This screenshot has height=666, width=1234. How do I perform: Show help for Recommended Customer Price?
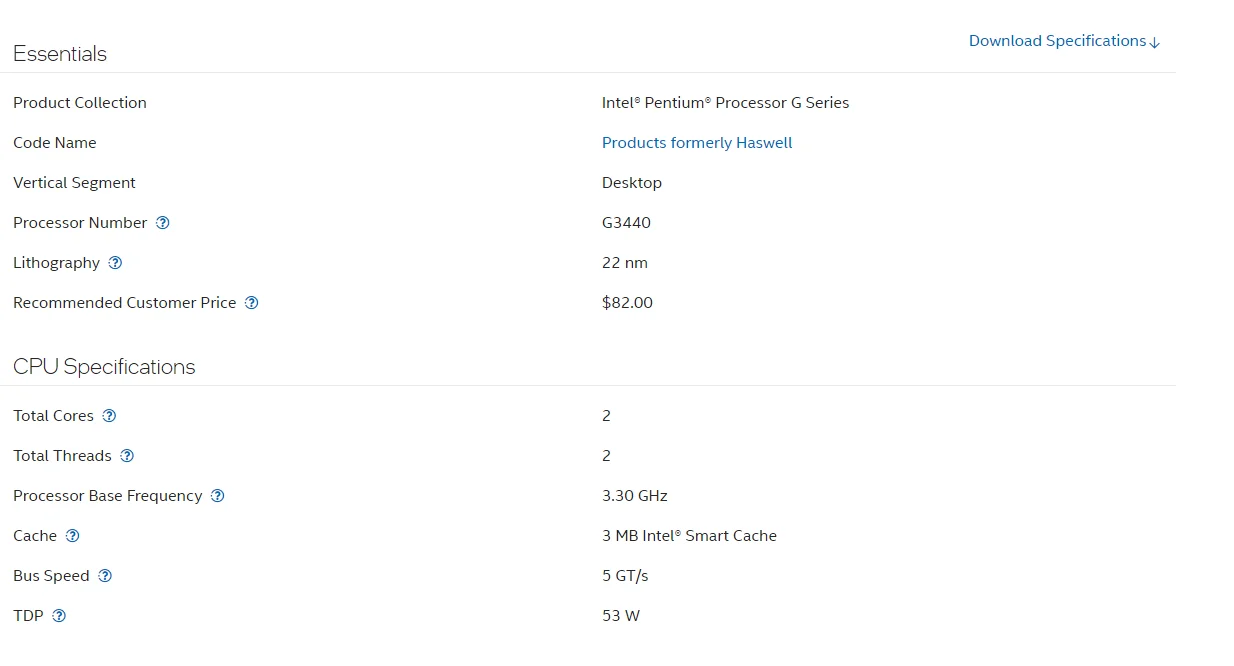coord(252,303)
